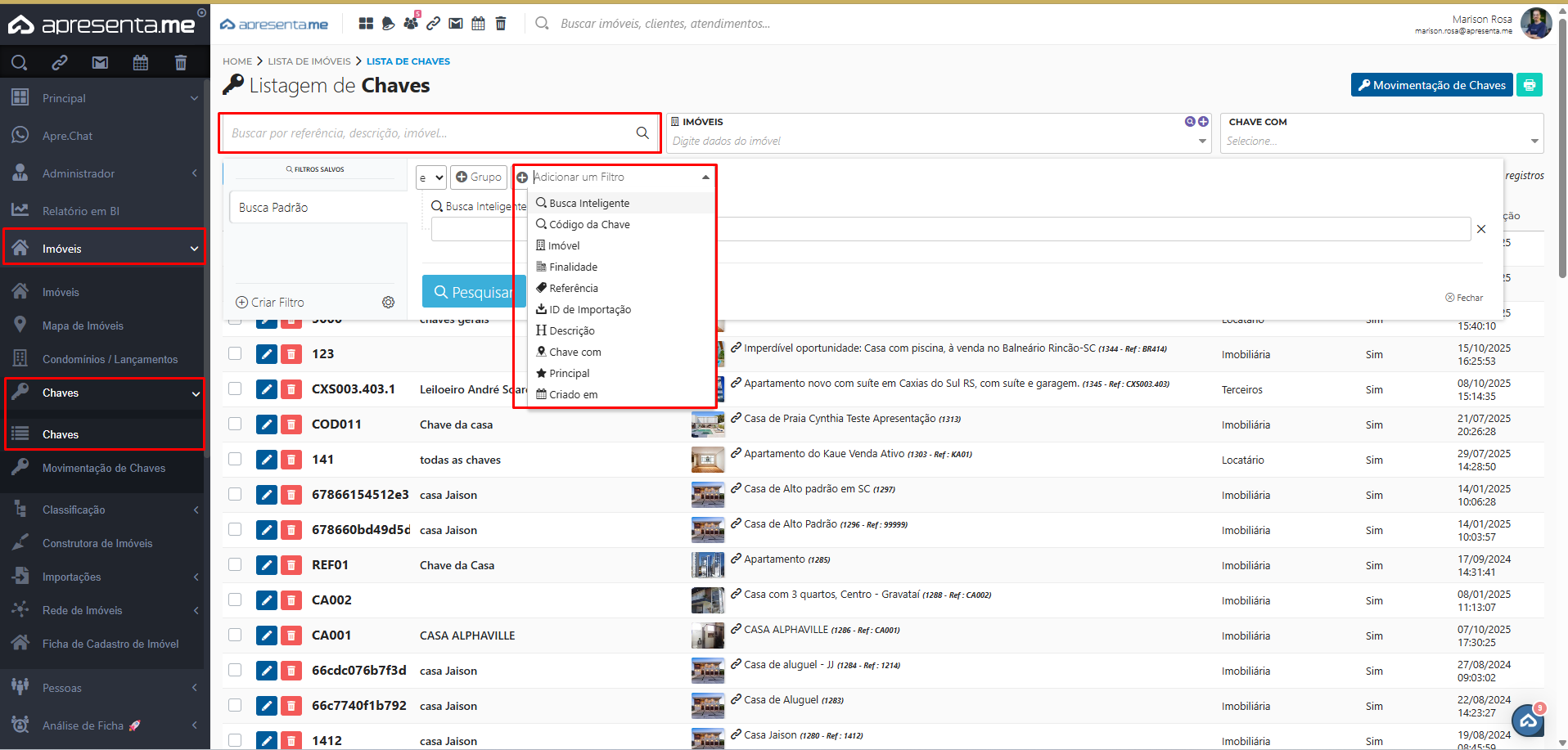The image size is (1568, 750).
Task: Click the trash icon in top toolbar
Action: 501,24
